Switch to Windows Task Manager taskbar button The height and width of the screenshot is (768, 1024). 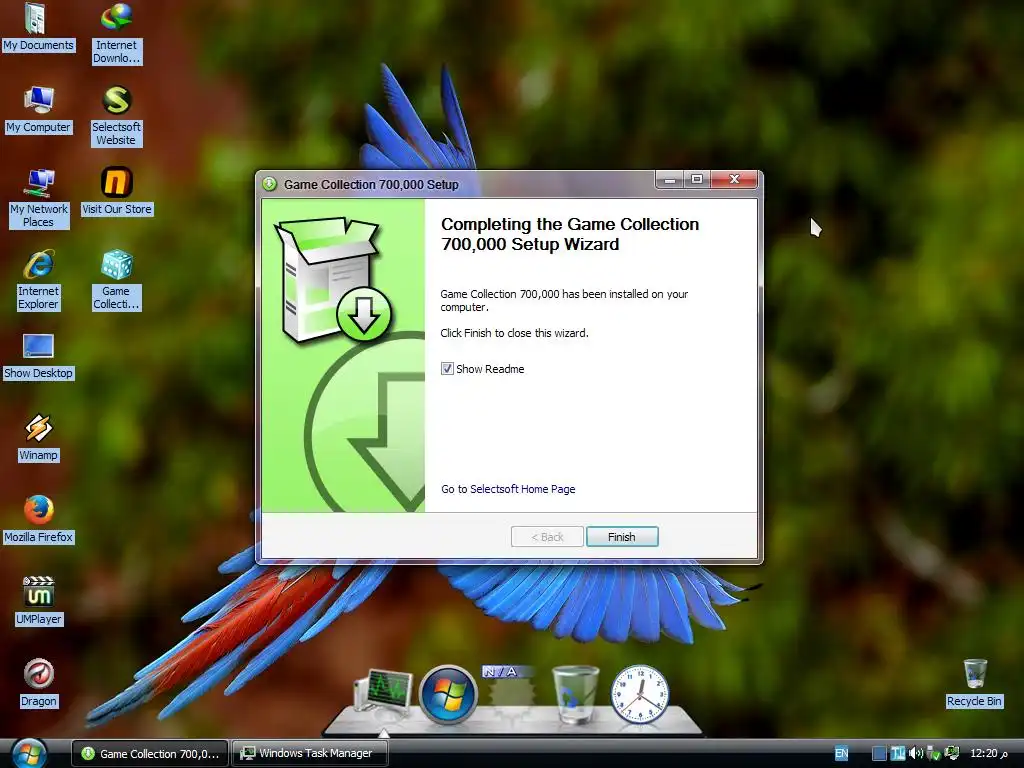pyautogui.click(x=310, y=754)
